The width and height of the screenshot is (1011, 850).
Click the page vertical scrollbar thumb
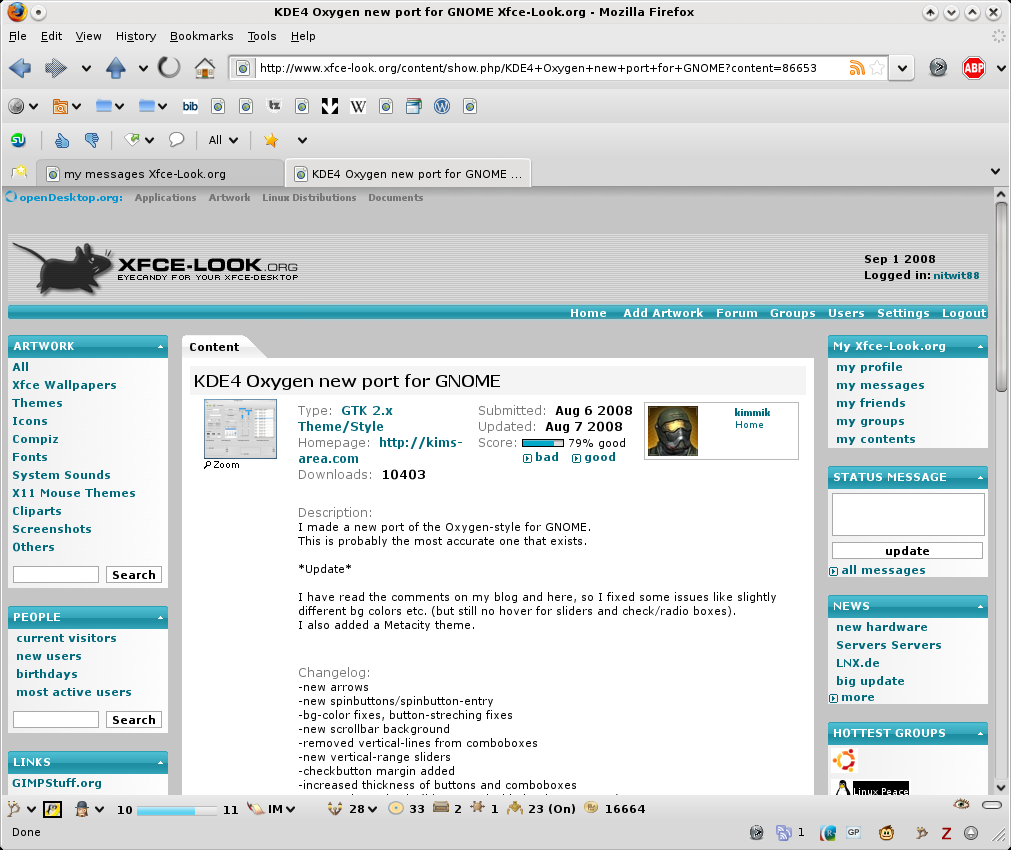coord(1001,297)
